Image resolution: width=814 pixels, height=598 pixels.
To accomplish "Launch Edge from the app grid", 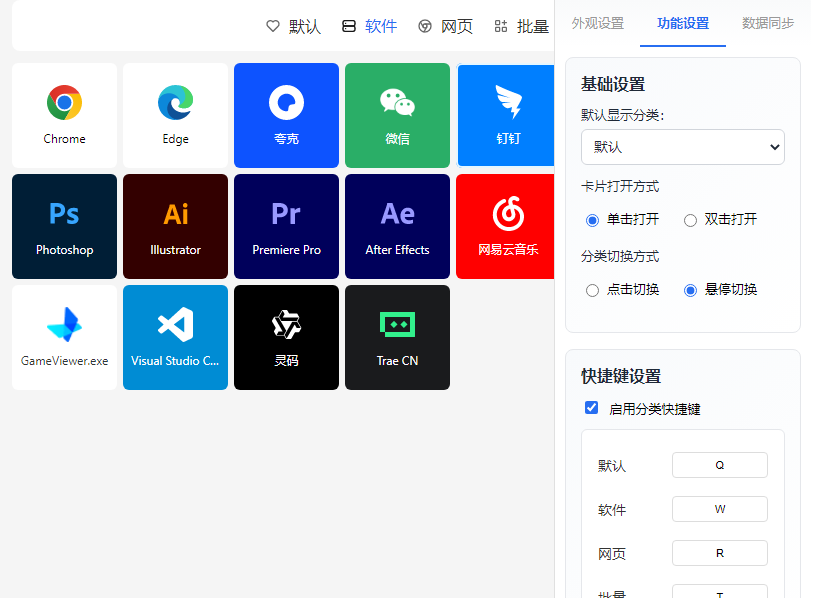I will 175,115.
